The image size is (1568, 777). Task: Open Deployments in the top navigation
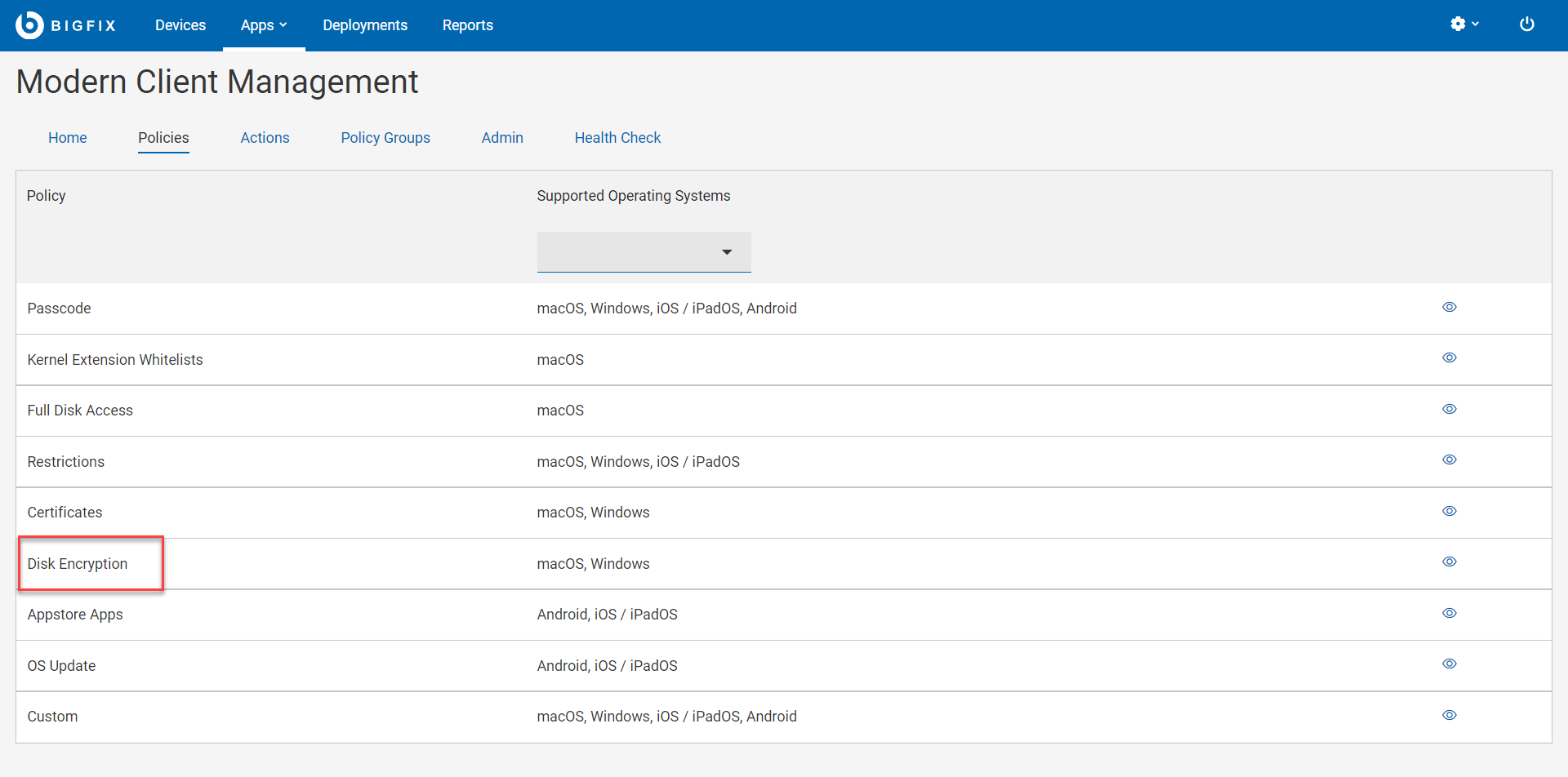click(365, 25)
